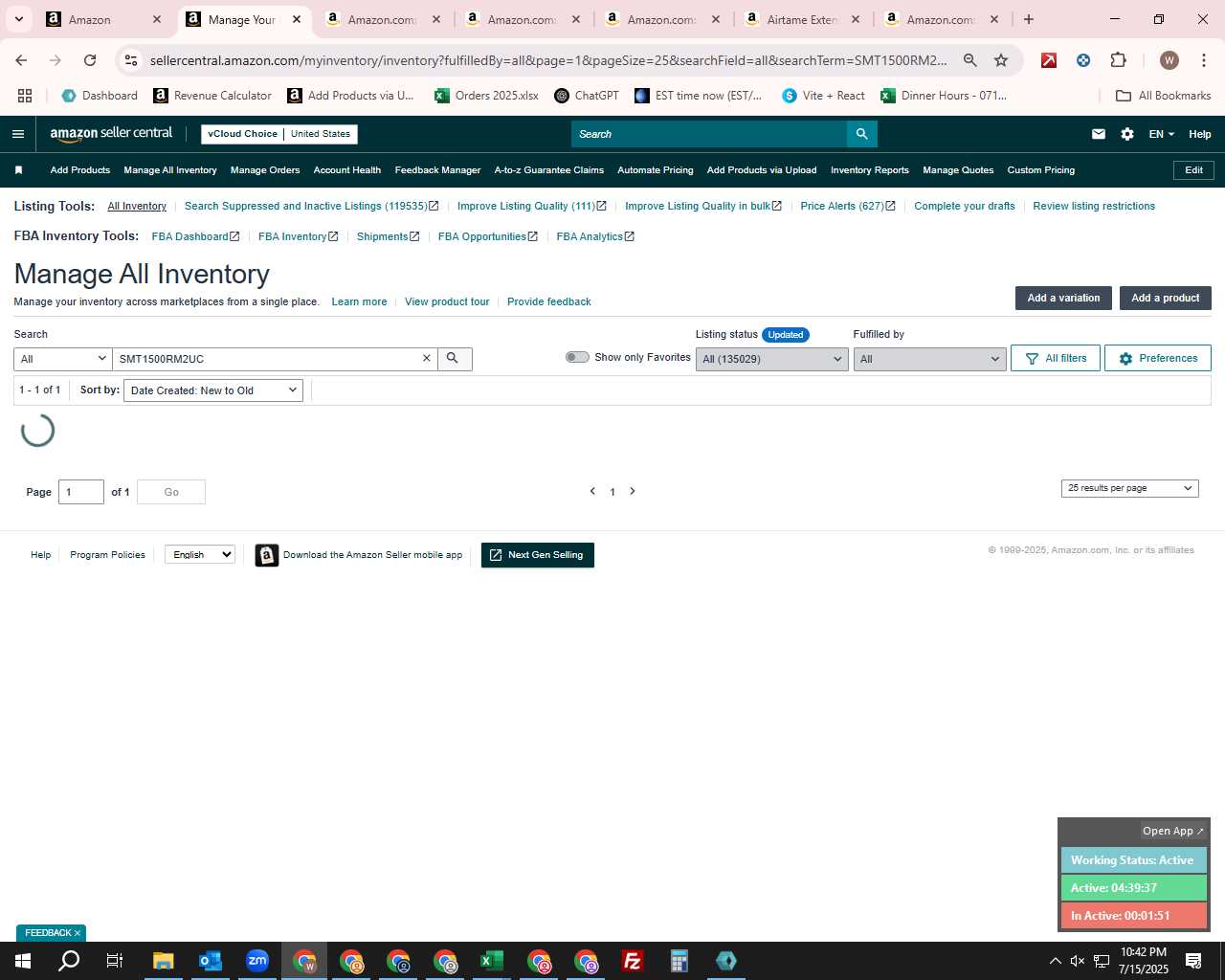Open the 25 results per page dropdown
The height and width of the screenshot is (980, 1225).
coord(1129,488)
